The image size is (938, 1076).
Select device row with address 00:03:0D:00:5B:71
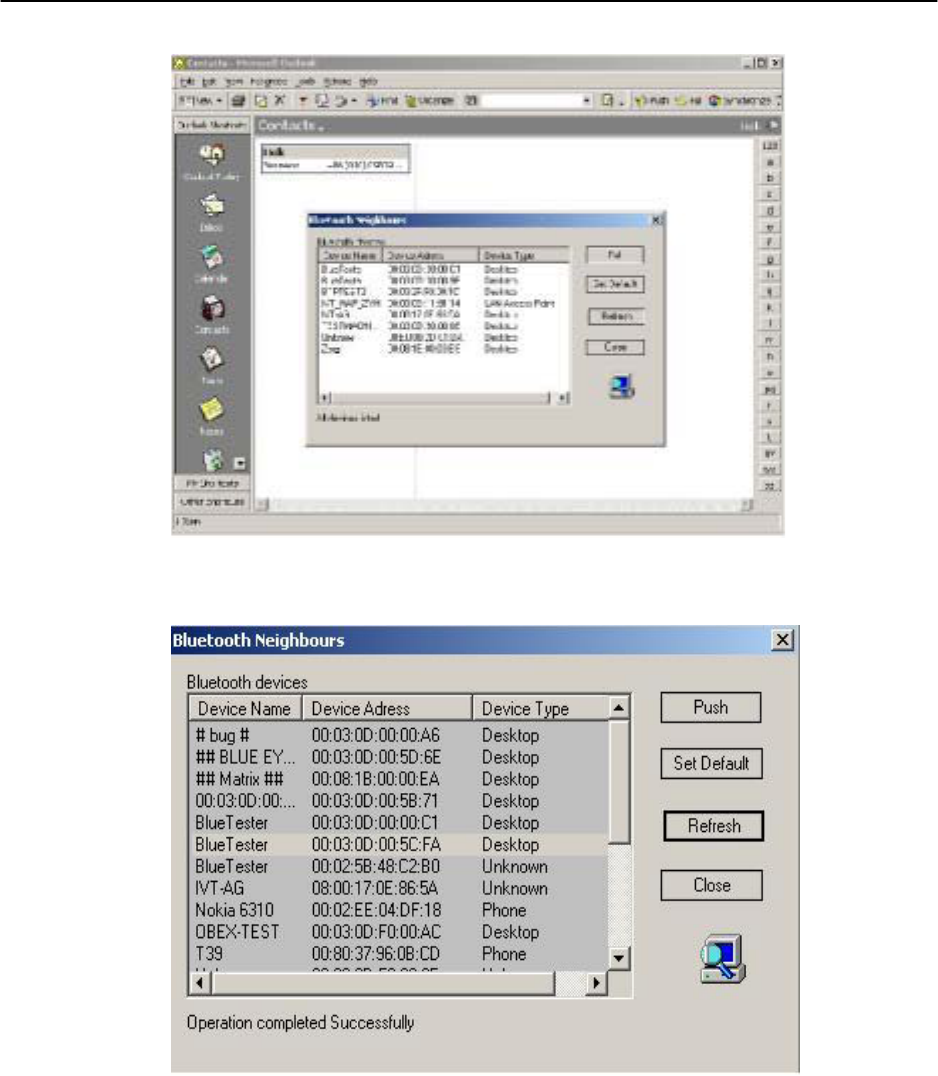click(x=399, y=801)
